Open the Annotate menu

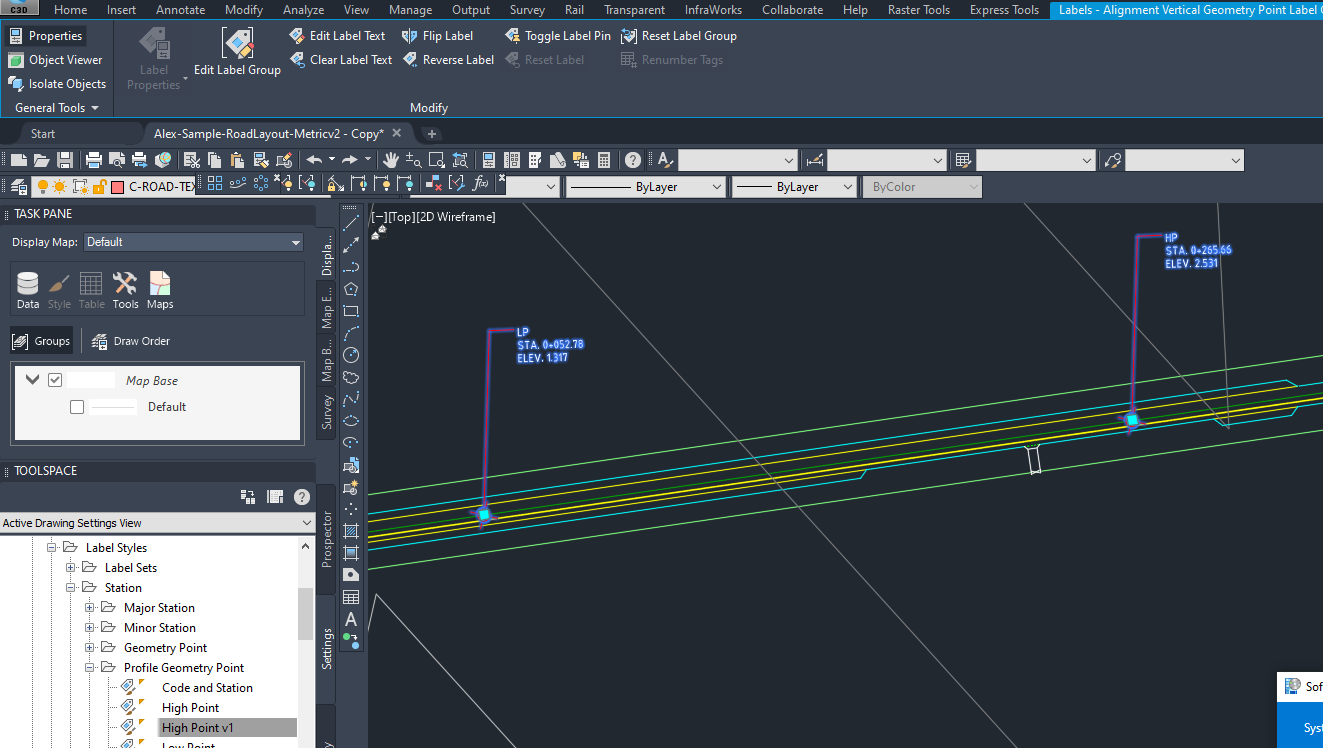(x=180, y=10)
